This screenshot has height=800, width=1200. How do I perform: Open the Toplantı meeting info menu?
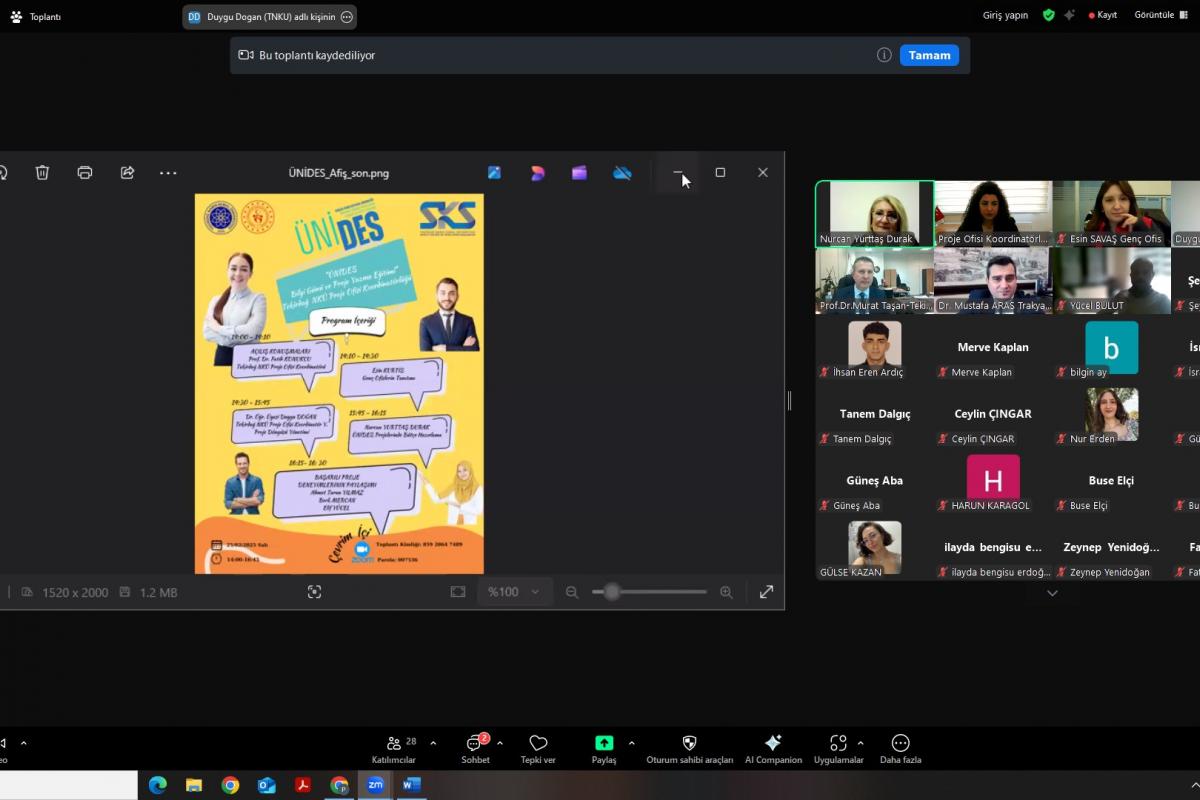[36, 16]
